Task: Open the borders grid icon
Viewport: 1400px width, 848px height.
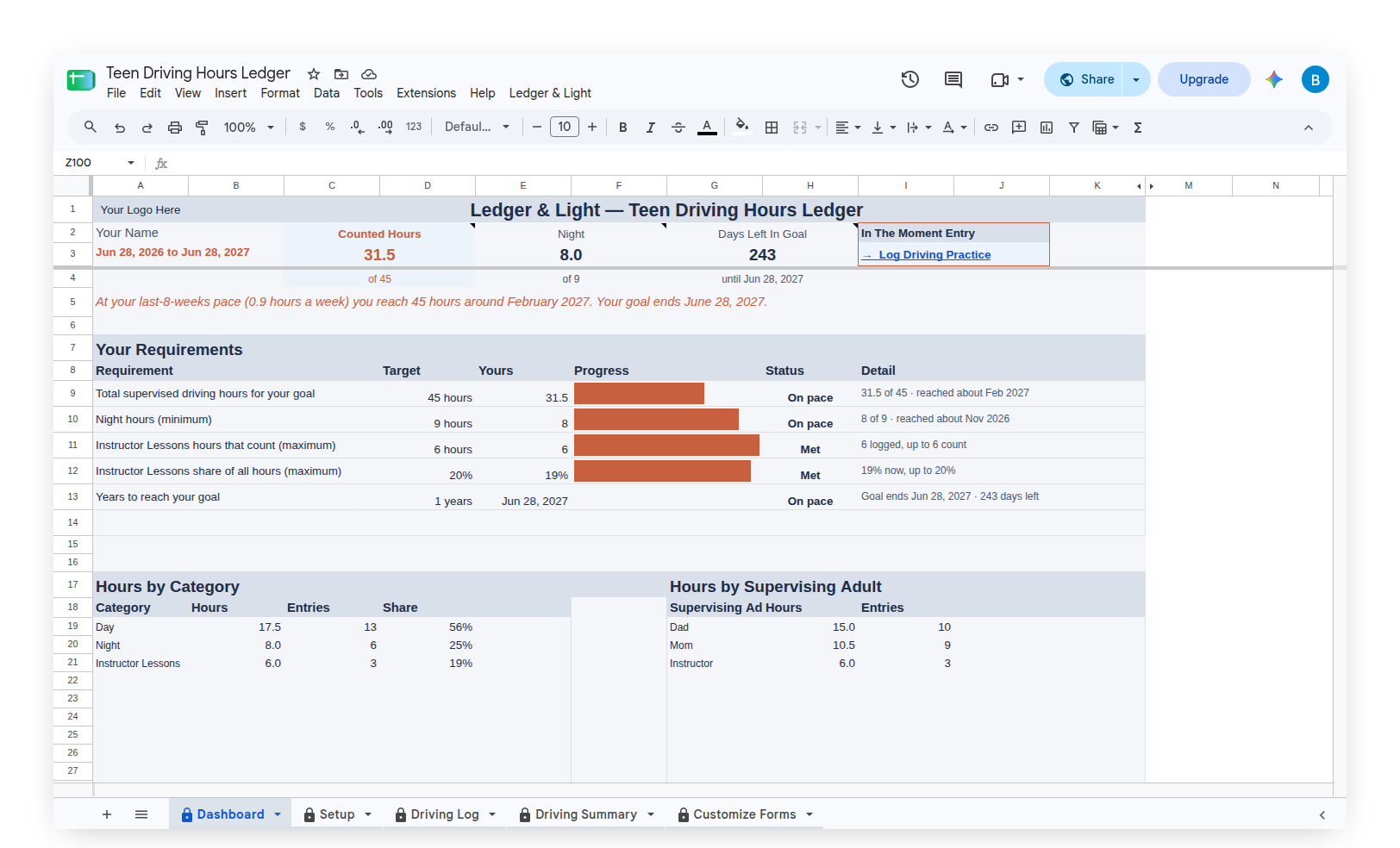Action: pyautogui.click(x=772, y=128)
